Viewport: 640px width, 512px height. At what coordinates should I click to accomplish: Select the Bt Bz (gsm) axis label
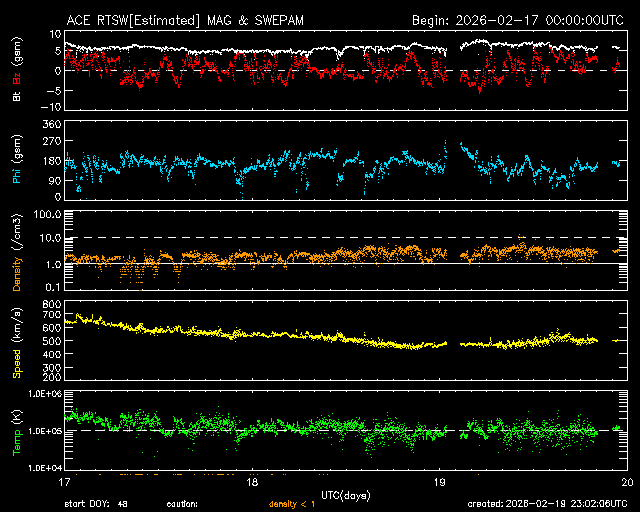17,71
